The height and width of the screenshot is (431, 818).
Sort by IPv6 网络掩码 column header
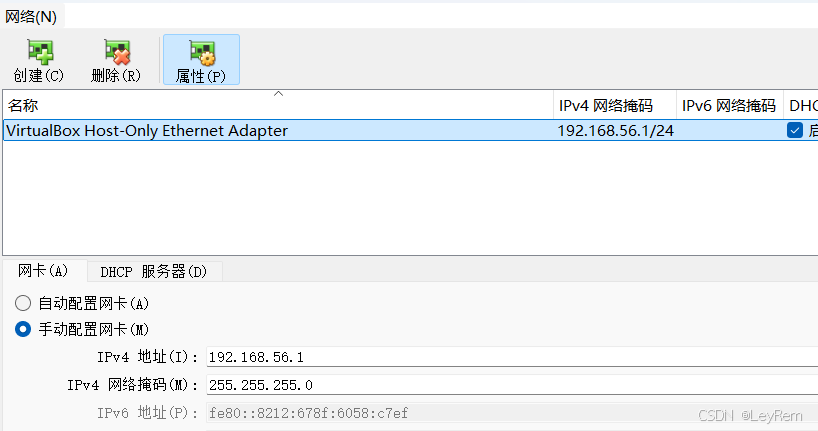(730, 105)
